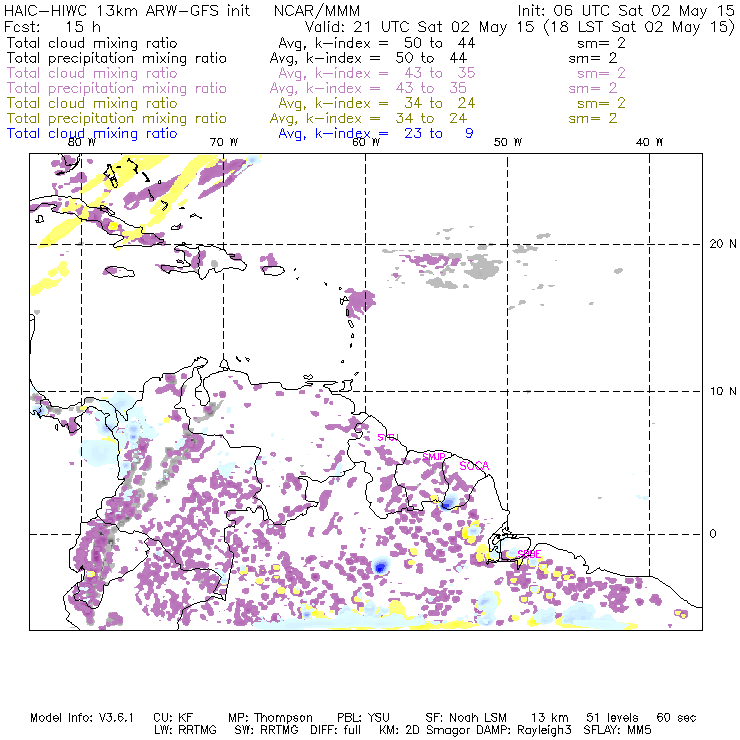Viewport: 740px width, 740px height.
Task: Click the 'SFLAY: MM5' footer setting
Action: pyautogui.click(x=617, y=730)
